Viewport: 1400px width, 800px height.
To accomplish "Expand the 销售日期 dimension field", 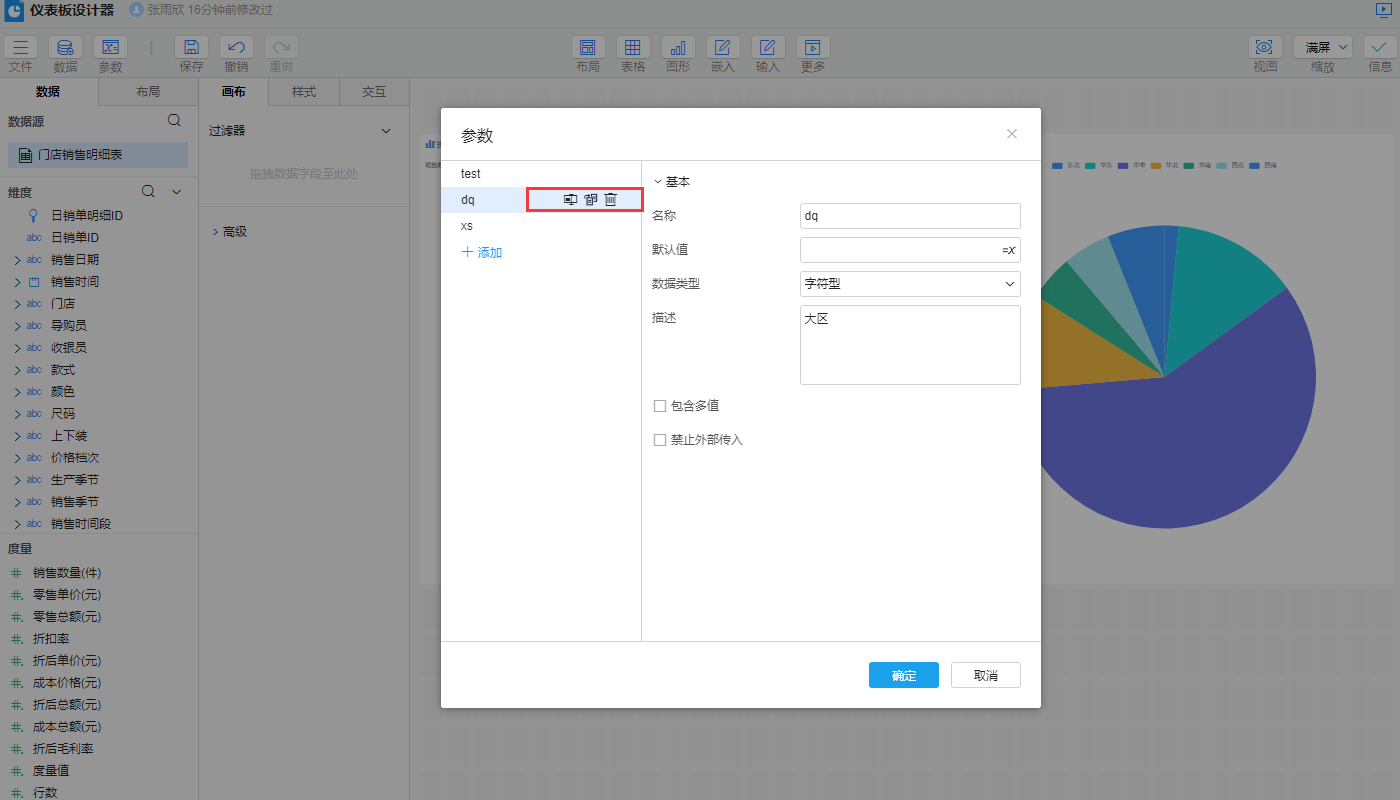I will [17, 260].
